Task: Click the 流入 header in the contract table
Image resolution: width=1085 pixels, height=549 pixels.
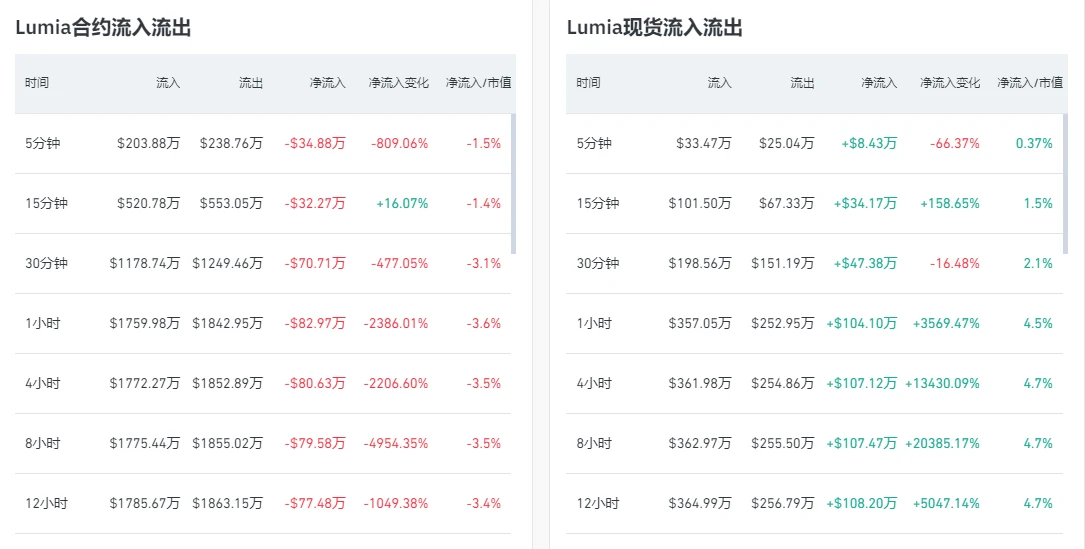Action: [167, 83]
